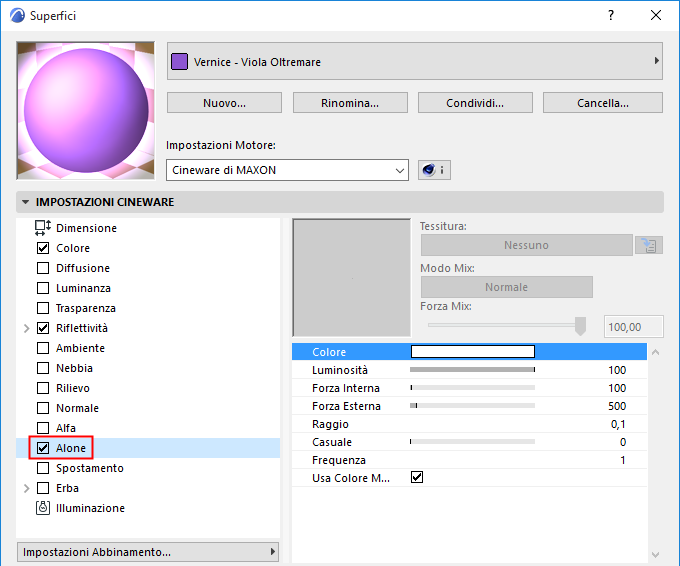Screen dimensions: 680x566
Task: Click the Rinomina... button
Action: pyautogui.click(x=350, y=103)
